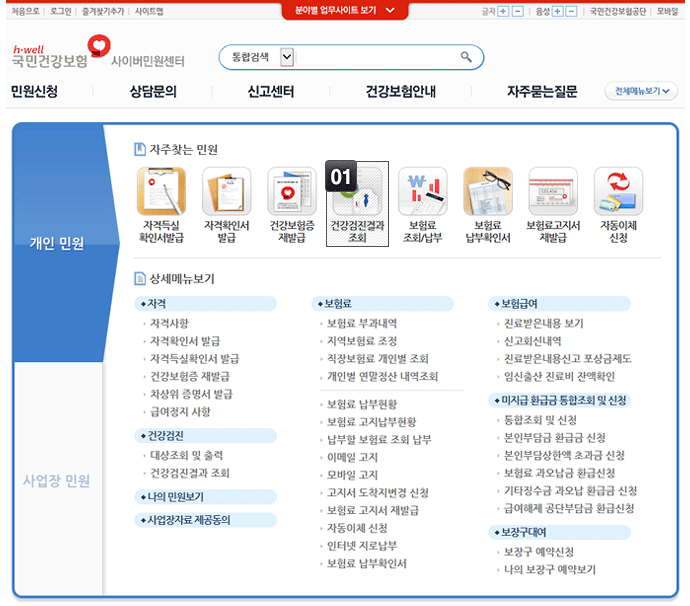This screenshot has width=690, height=606.
Task: Open the 민원신청 menu
Action: [34, 92]
